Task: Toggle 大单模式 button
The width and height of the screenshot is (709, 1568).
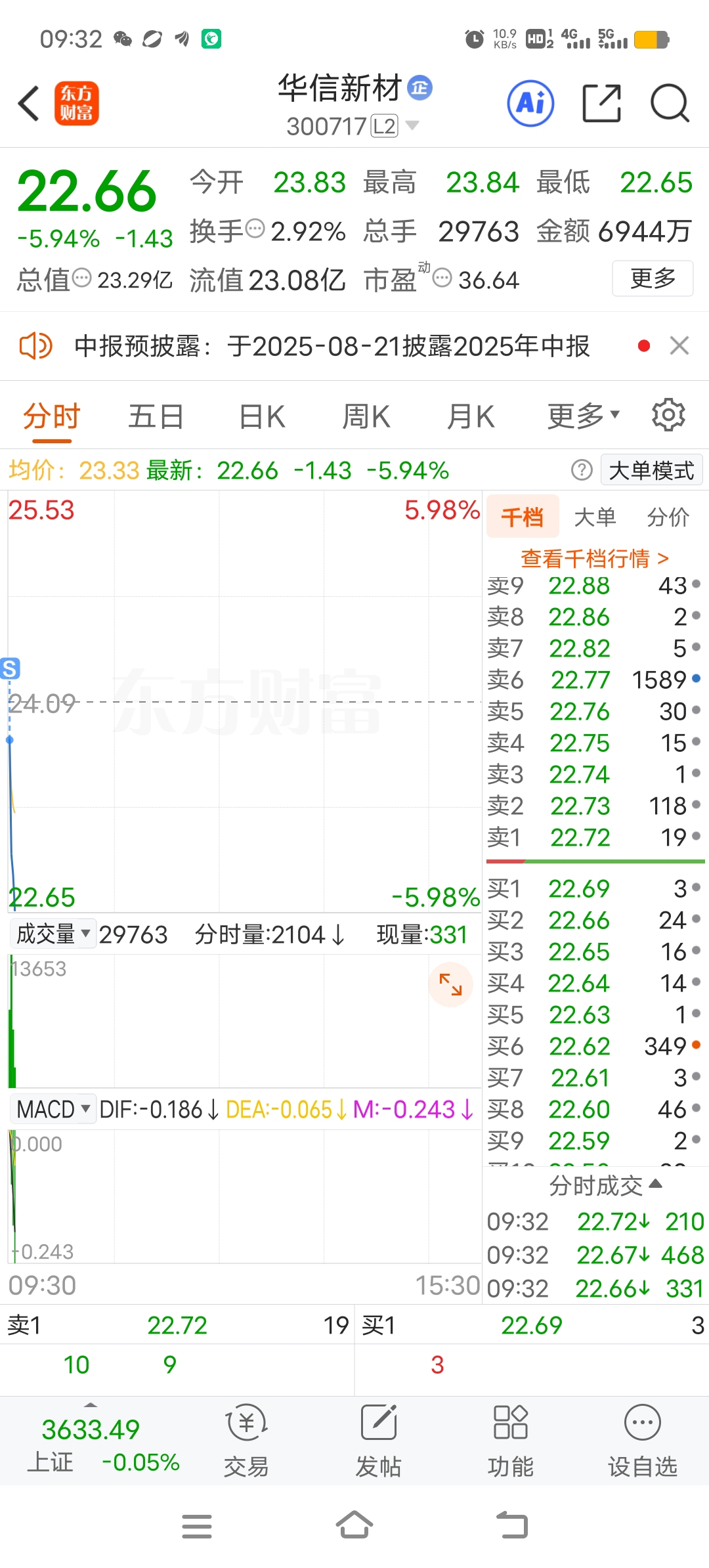Action: point(651,470)
